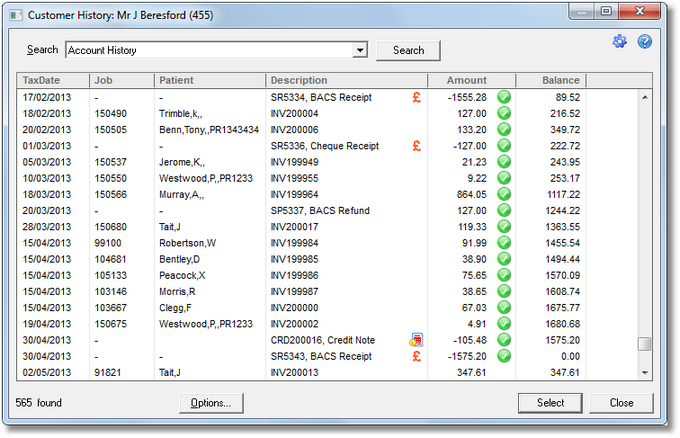The width and height of the screenshot is (680, 438).
Task: Sort by the Job column header
Action: click(x=121, y=80)
